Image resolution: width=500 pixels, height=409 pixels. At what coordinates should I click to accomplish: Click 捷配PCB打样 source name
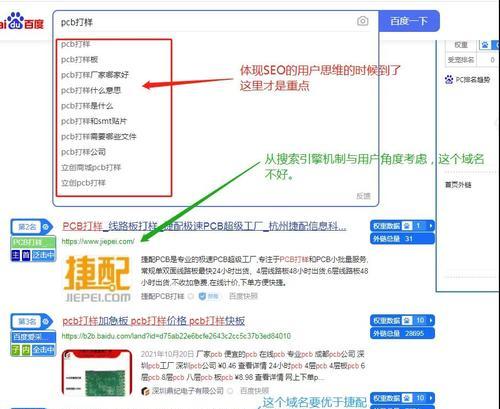click(162, 296)
